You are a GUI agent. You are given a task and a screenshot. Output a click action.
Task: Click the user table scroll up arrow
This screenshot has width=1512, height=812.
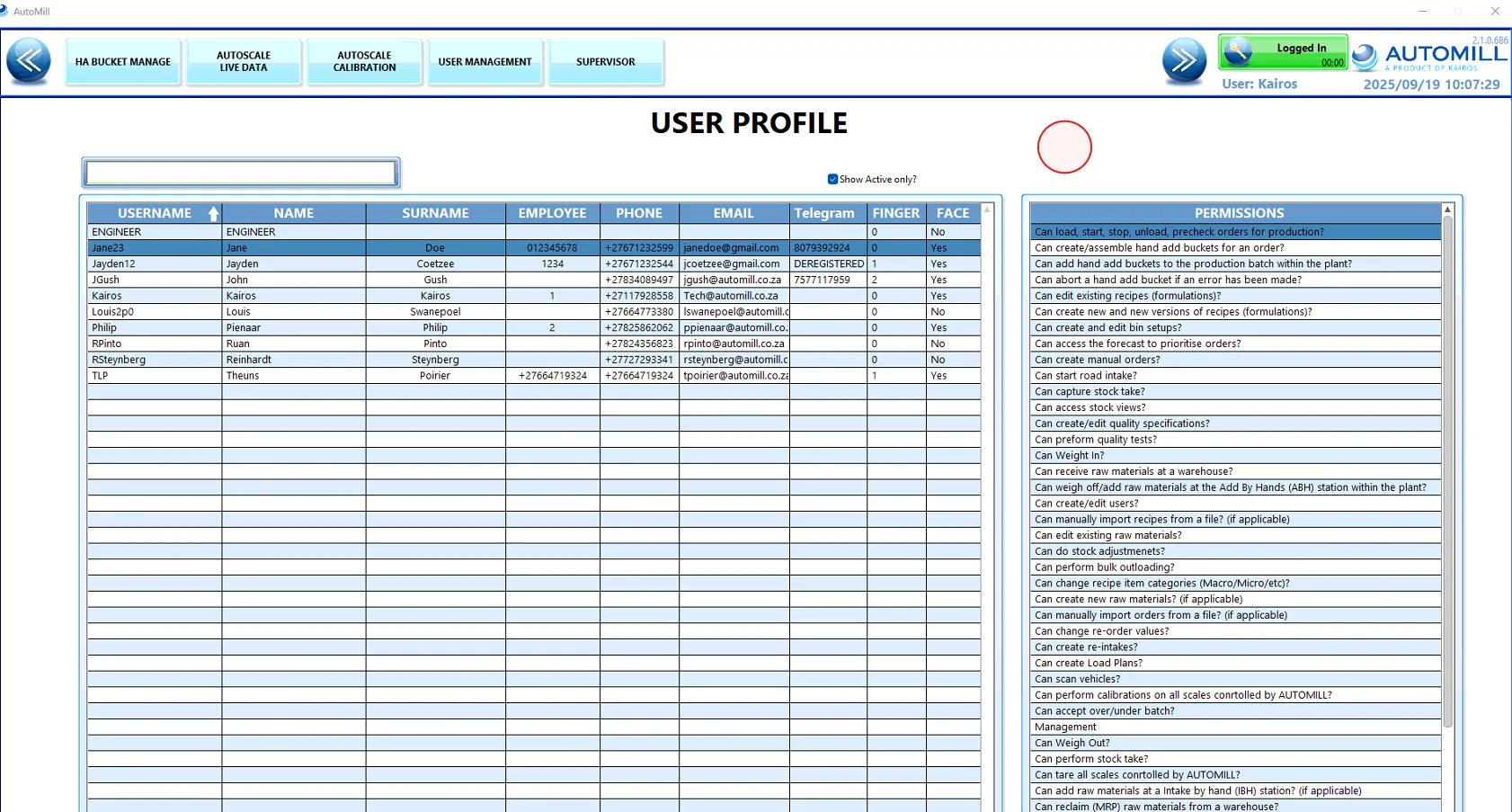coord(987,210)
